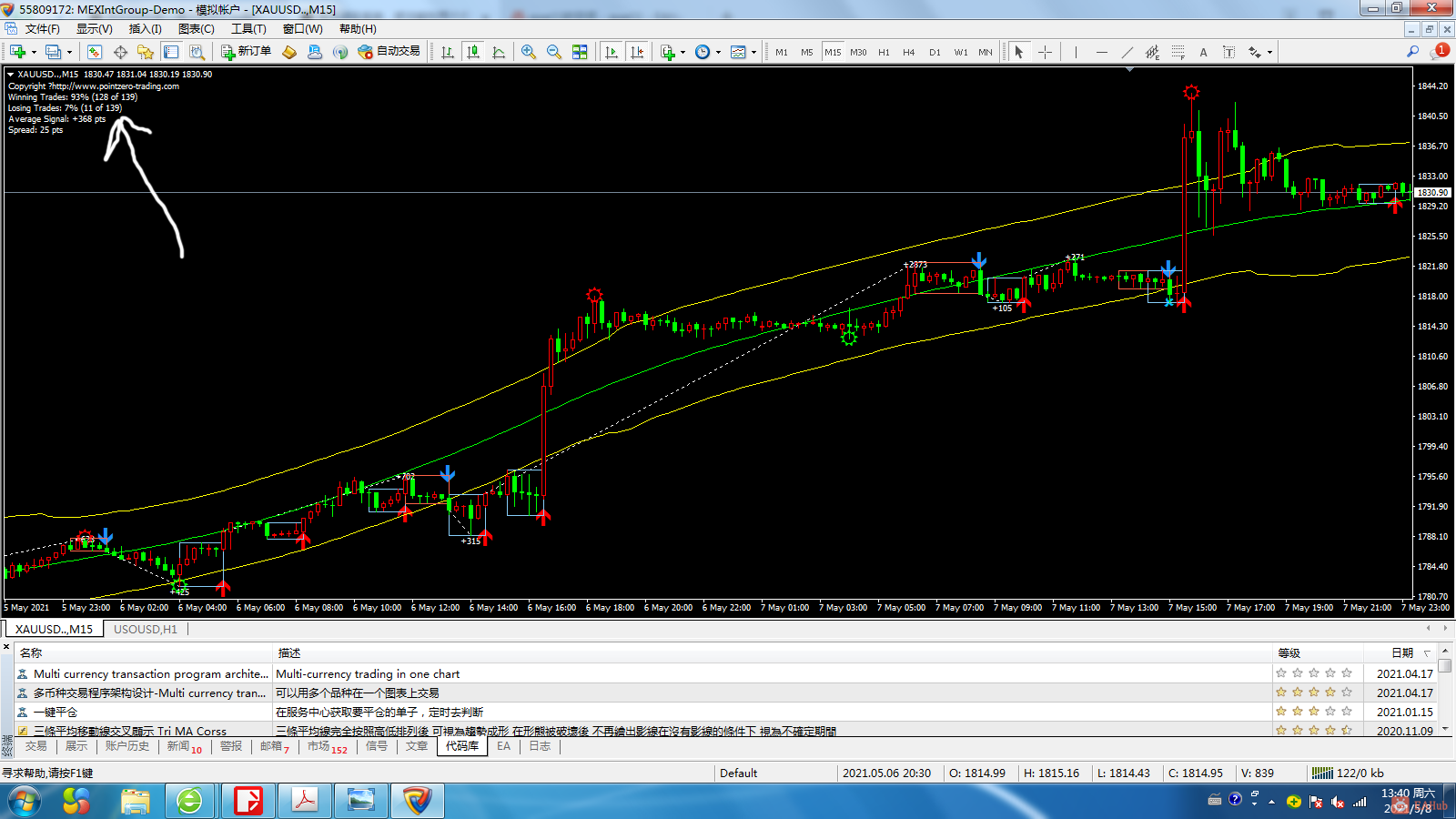Expand the new chart dropdown arrow
Image resolution: width=1456 pixels, height=819 pixels.
tap(34, 52)
